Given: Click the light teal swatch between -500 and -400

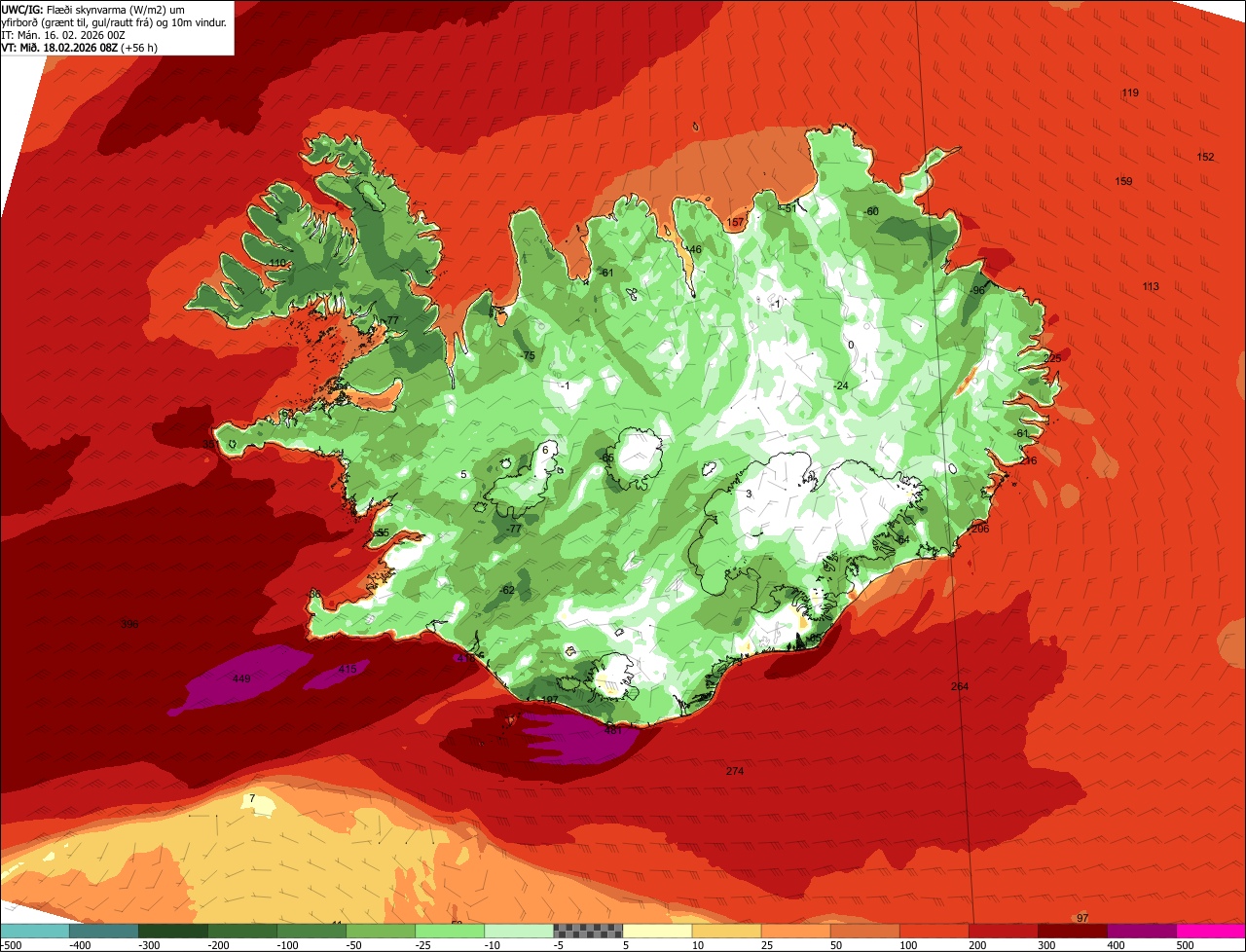Looking at the screenshot, I should point(34,932).
